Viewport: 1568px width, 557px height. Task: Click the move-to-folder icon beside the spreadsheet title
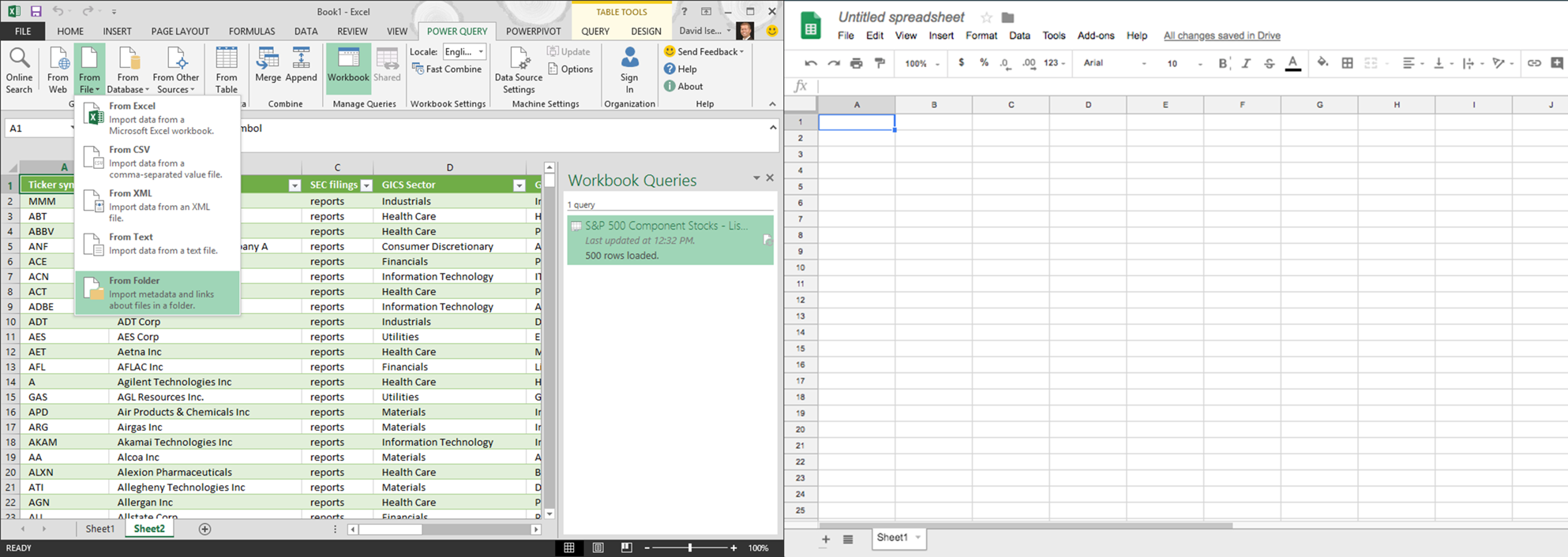pos(1007,17)
